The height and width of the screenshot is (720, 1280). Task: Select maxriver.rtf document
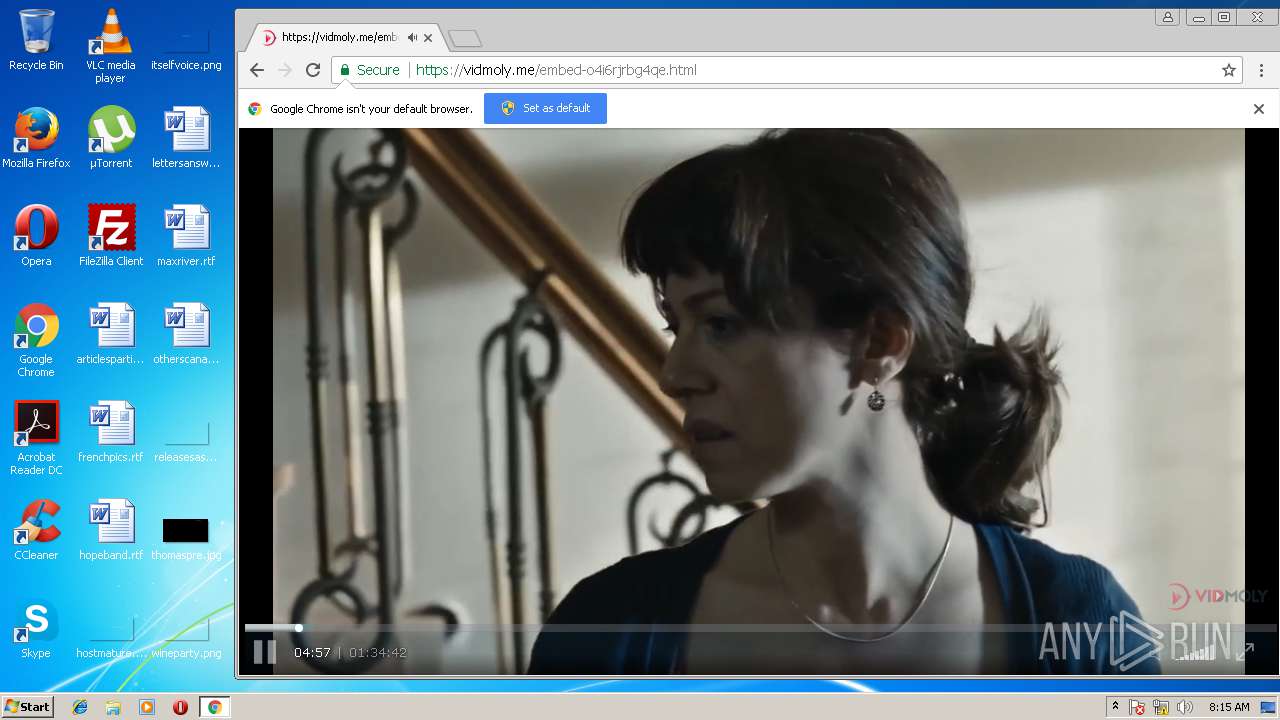click(x=186, y=236)
